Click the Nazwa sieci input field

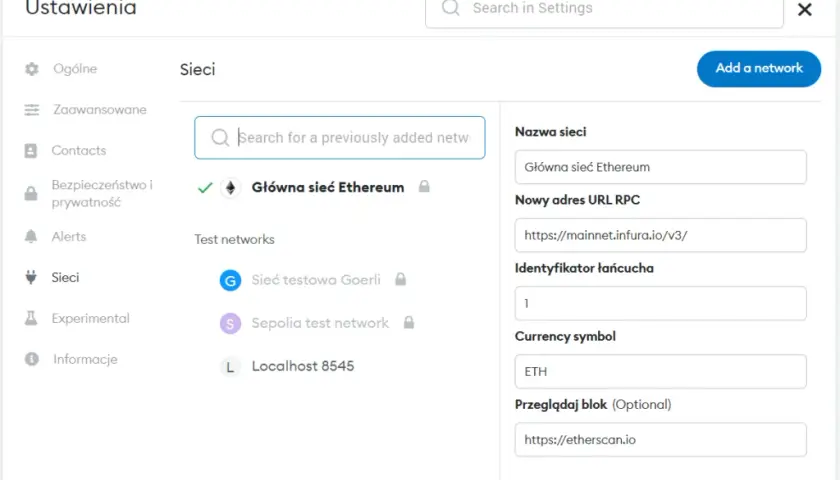661,167
